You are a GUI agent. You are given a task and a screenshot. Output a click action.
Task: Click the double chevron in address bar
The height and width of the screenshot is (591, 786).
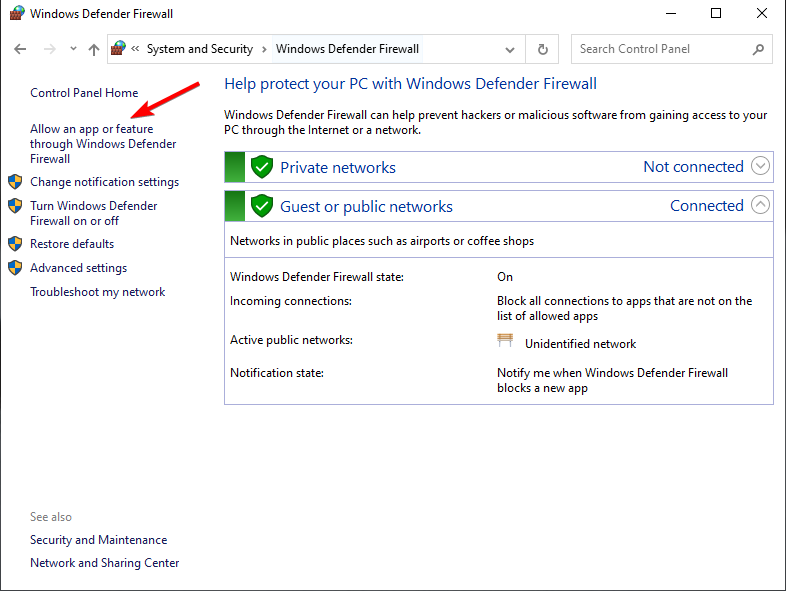click(x=135, y=49)
